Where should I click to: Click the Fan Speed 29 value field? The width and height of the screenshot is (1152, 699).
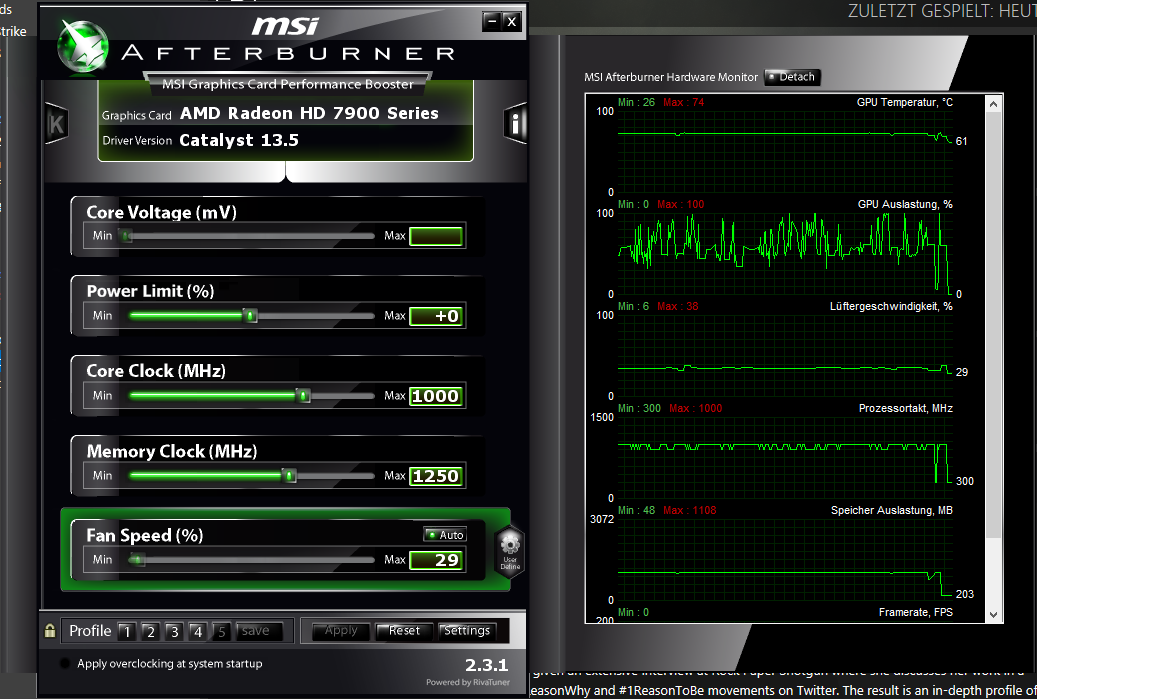436,560
